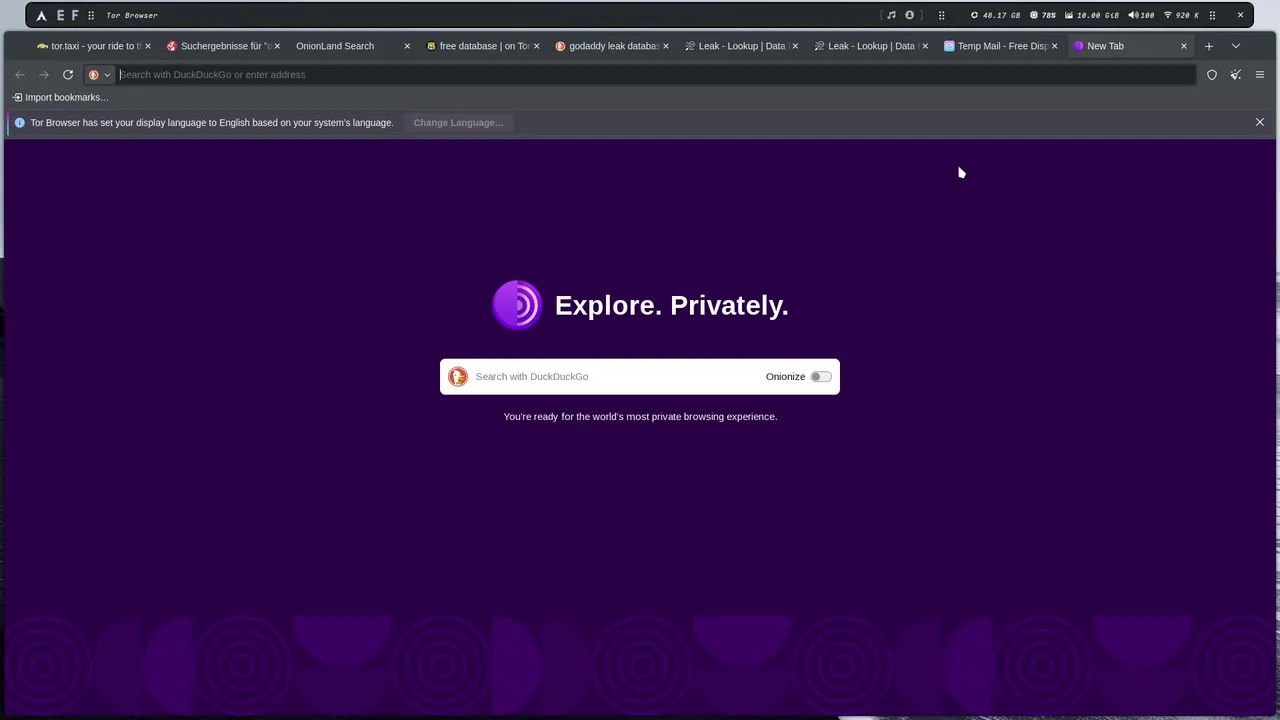This screenshot has height=720, width=1280.
Task: Click the X at top panel's right end
Action: click(1240, 15)
